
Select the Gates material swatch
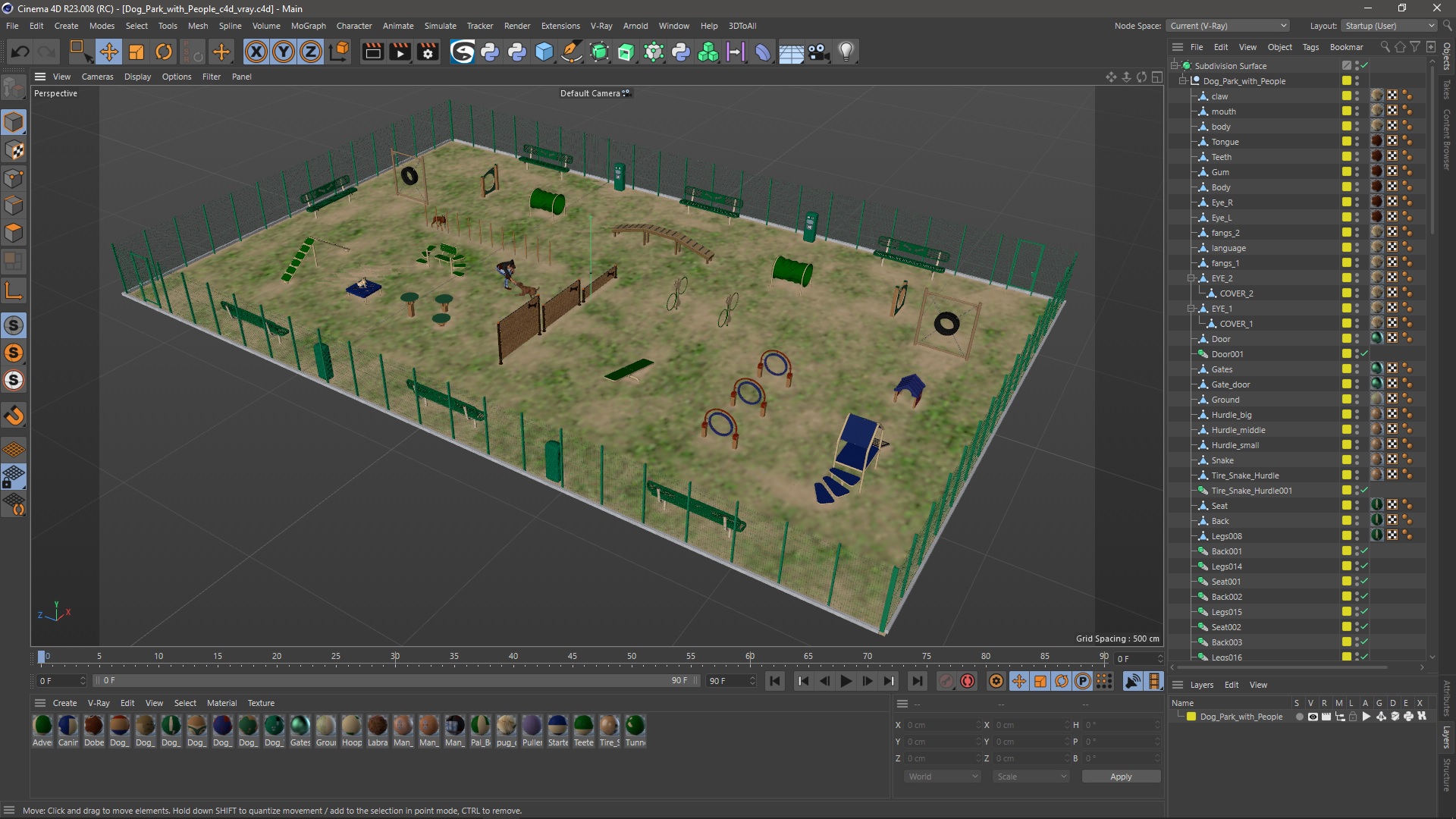tap(300, 731)
